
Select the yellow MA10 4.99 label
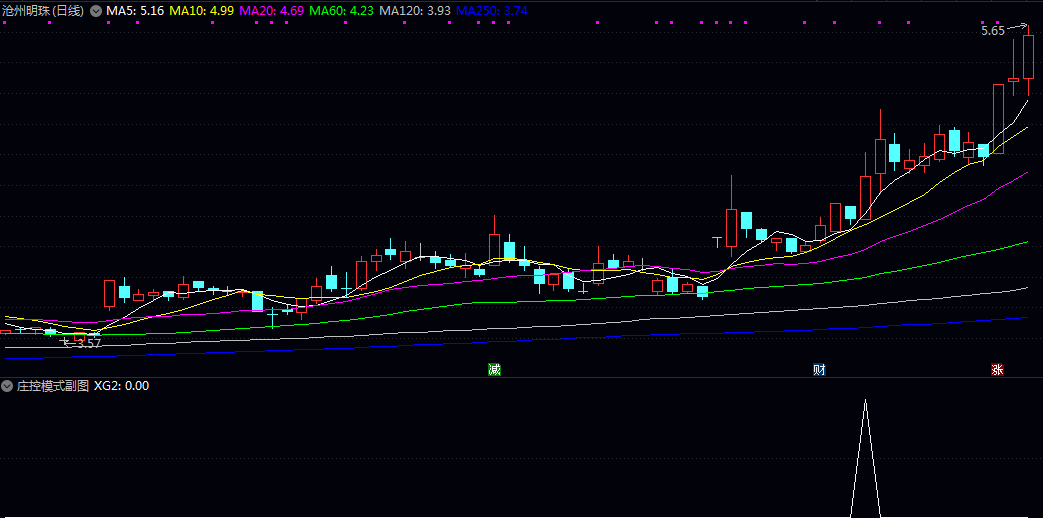point(203,11)
